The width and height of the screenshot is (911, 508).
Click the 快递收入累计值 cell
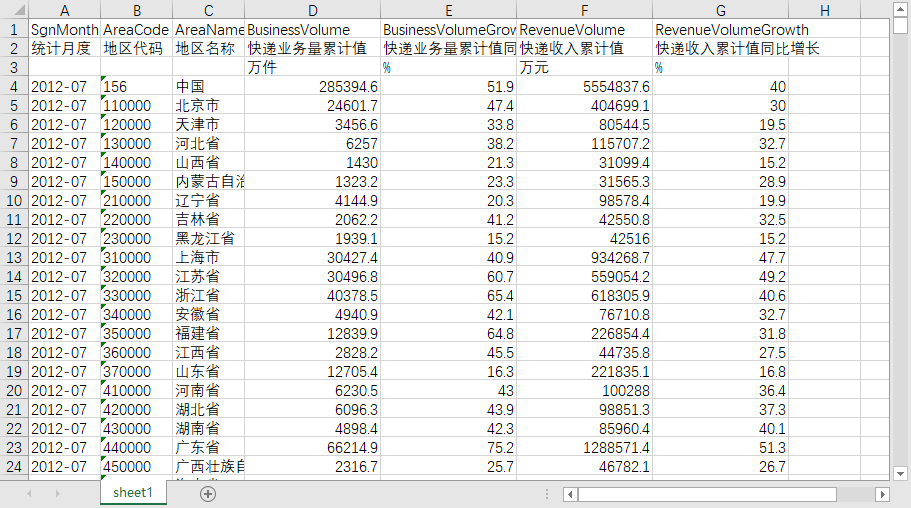pyautogui.click(x=584, y=48)
